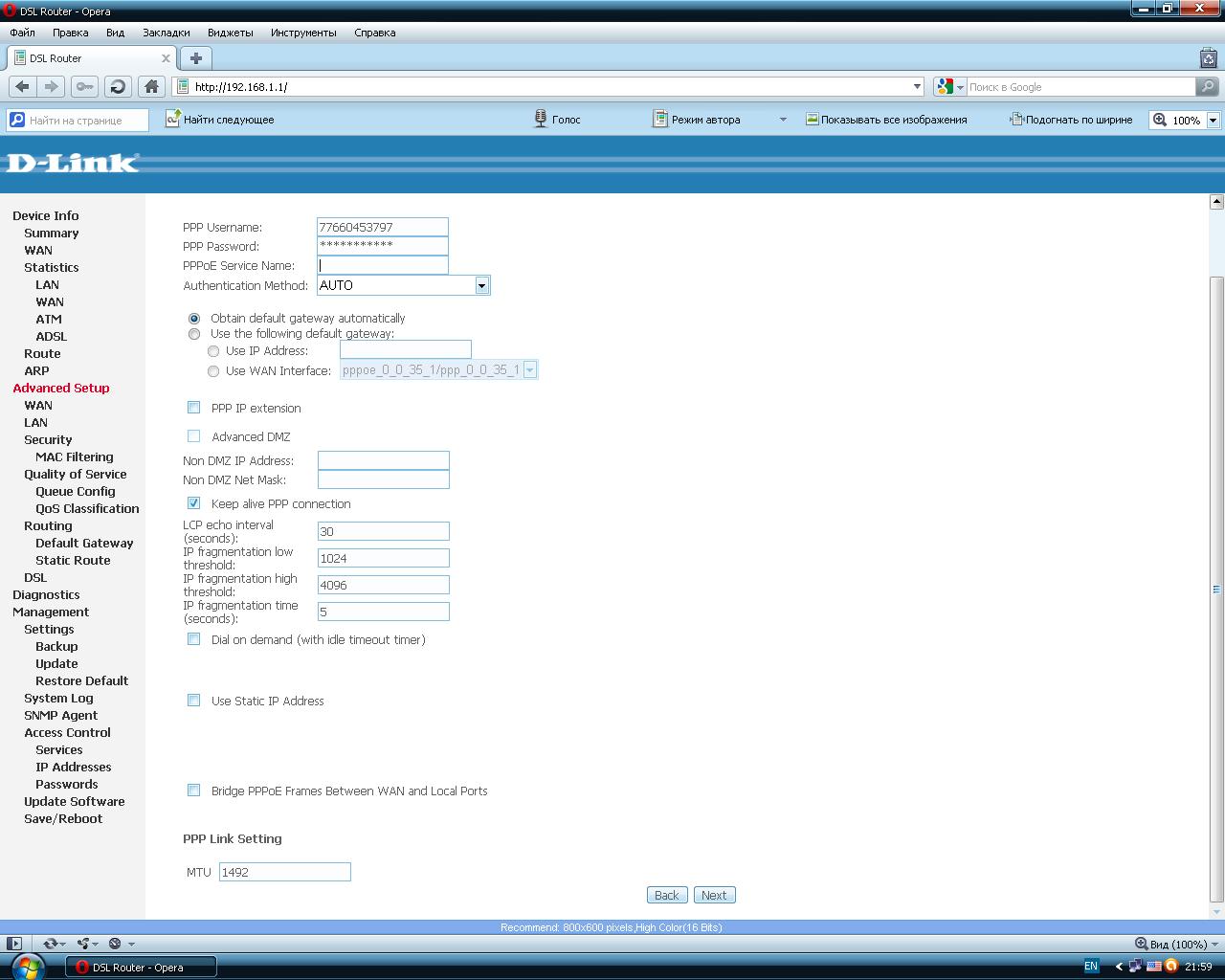
Task: Click the Voice (Голос) microphone icon
Action: pyautogui.click(x=541, y=120)
